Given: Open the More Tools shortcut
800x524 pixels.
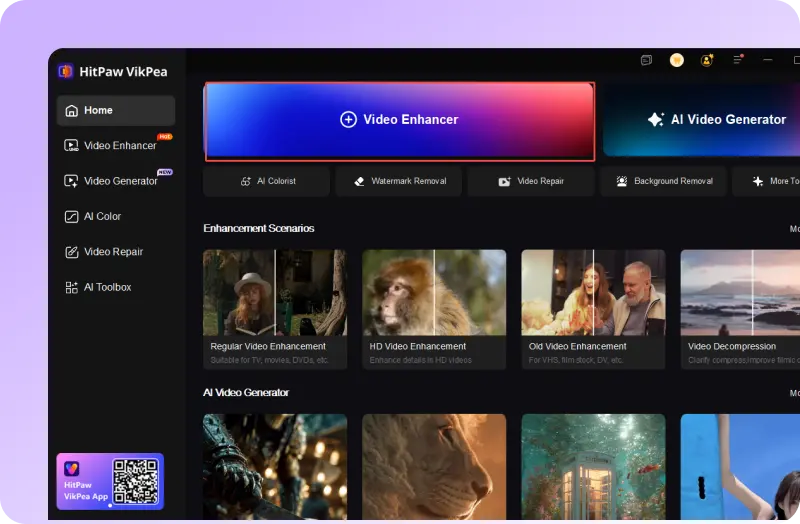Looking at the screenshot, I should [766, 181].
